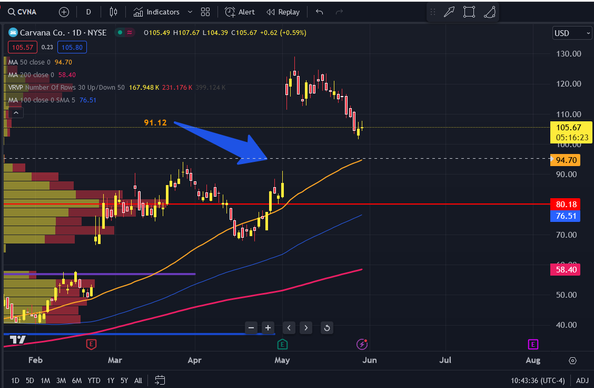The height and width of the screenshot is (388, 594).
Task: Click the redo arrow
Action: [339, 12]
